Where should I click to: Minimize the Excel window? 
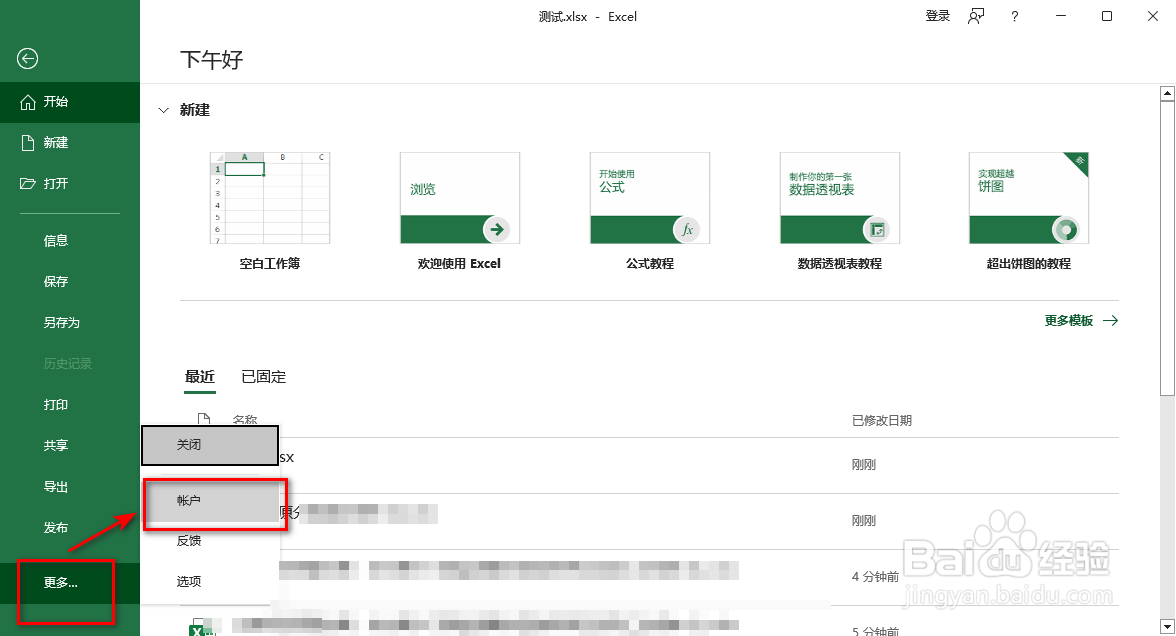(x=1060, y=16)
